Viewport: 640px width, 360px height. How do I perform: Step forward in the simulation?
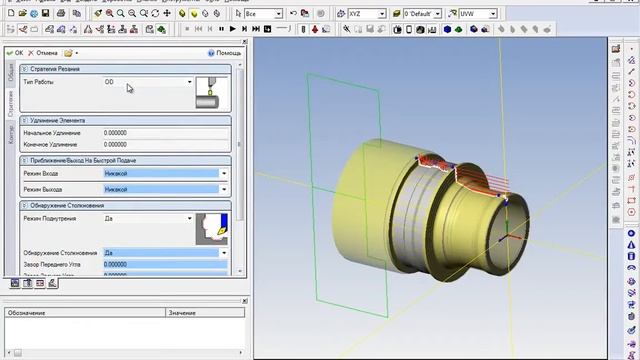click(244, 29)
